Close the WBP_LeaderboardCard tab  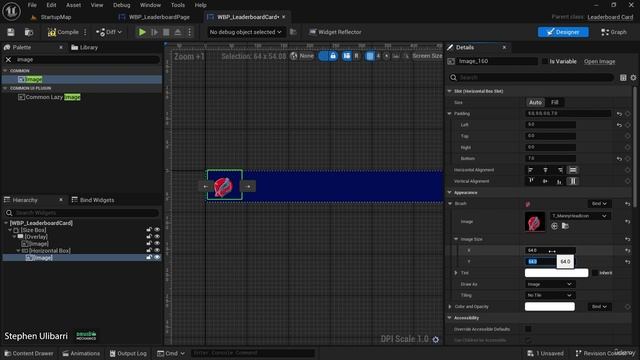pos(284,17)
